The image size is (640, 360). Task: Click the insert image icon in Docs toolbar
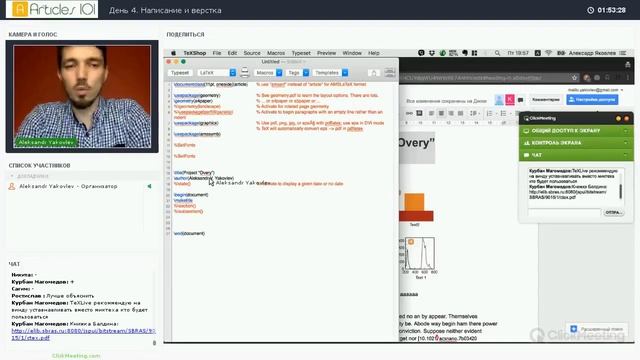419,113
